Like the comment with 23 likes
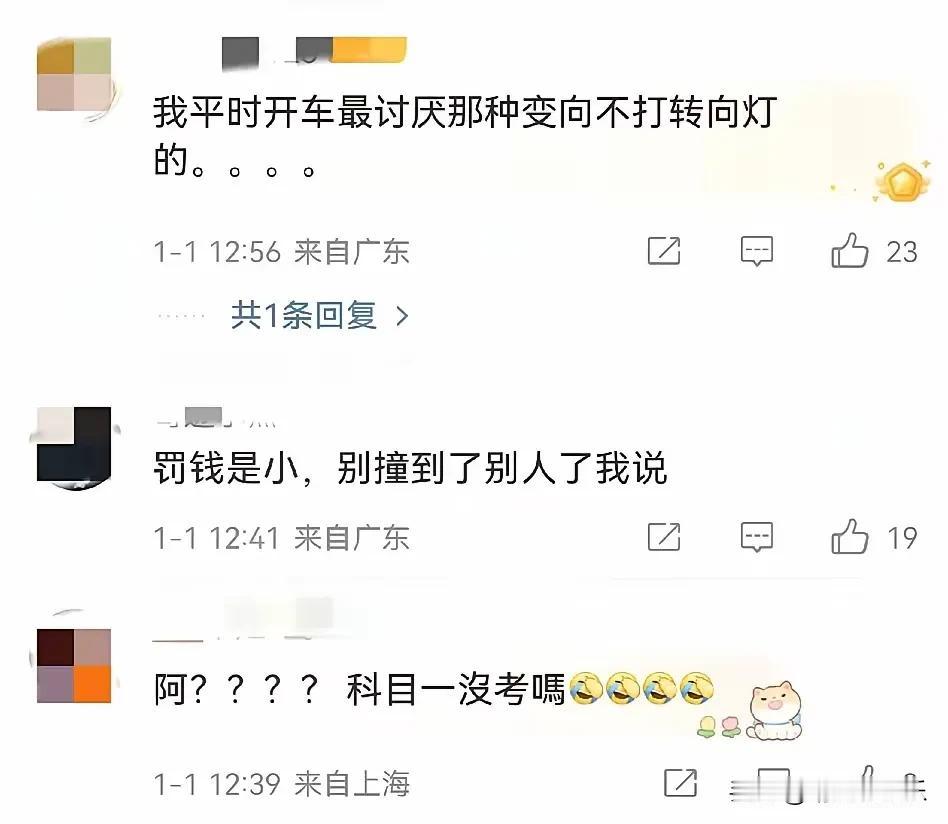 pyautogui.click(x=849, y=250)
